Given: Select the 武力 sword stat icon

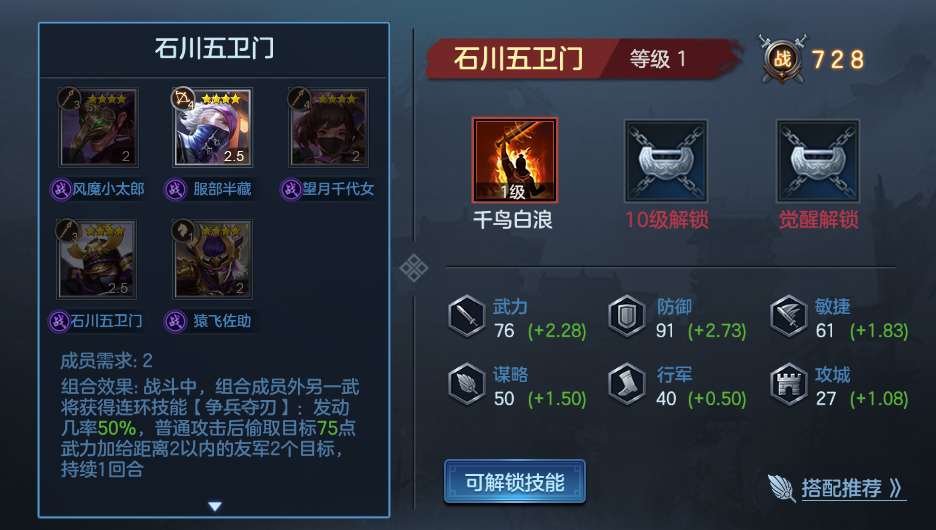Looking at the screenshot, I should [x=466, y=316].
